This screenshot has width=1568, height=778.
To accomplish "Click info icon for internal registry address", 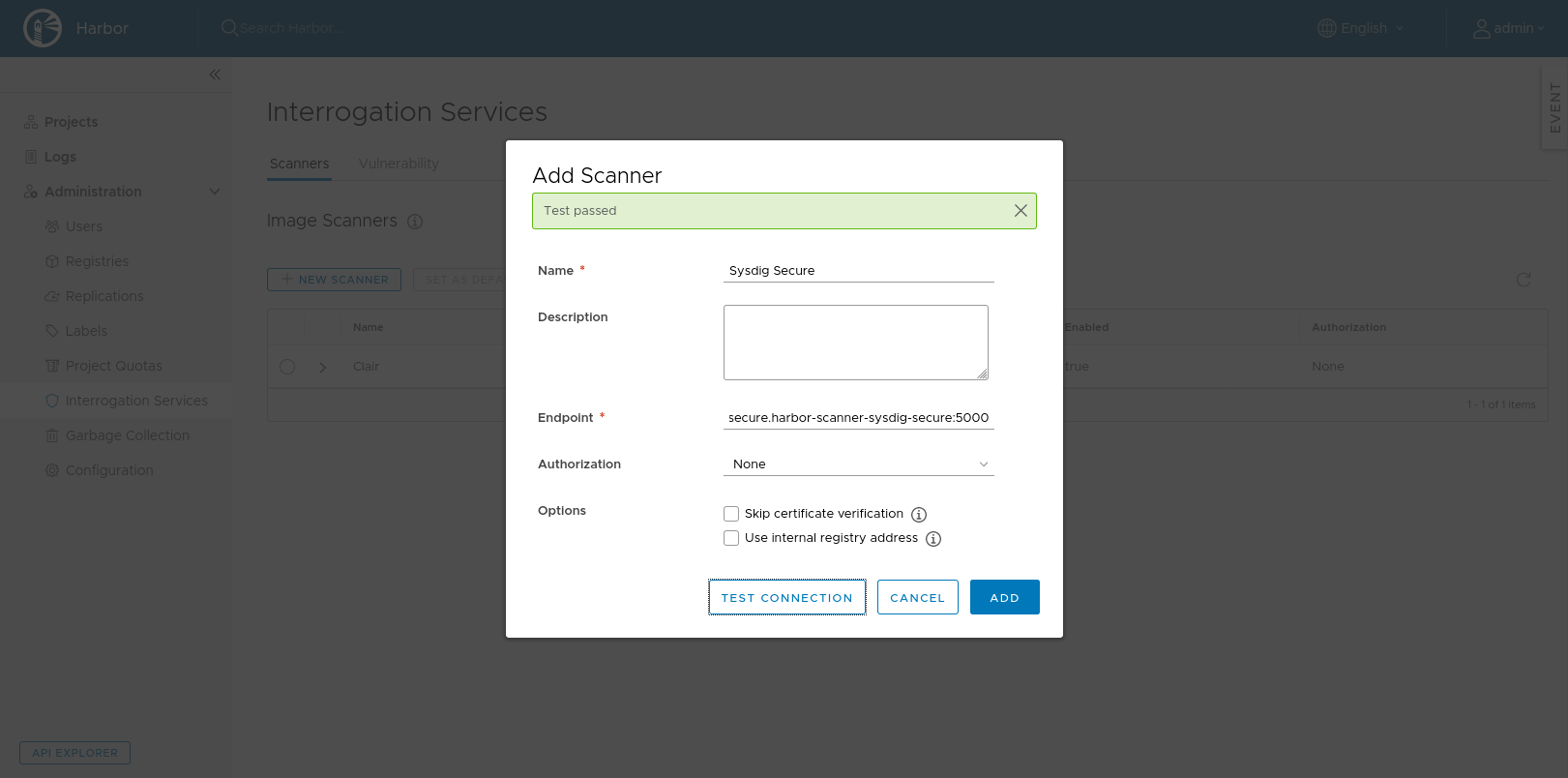I will pyautogui.click(x=933, y=539).
